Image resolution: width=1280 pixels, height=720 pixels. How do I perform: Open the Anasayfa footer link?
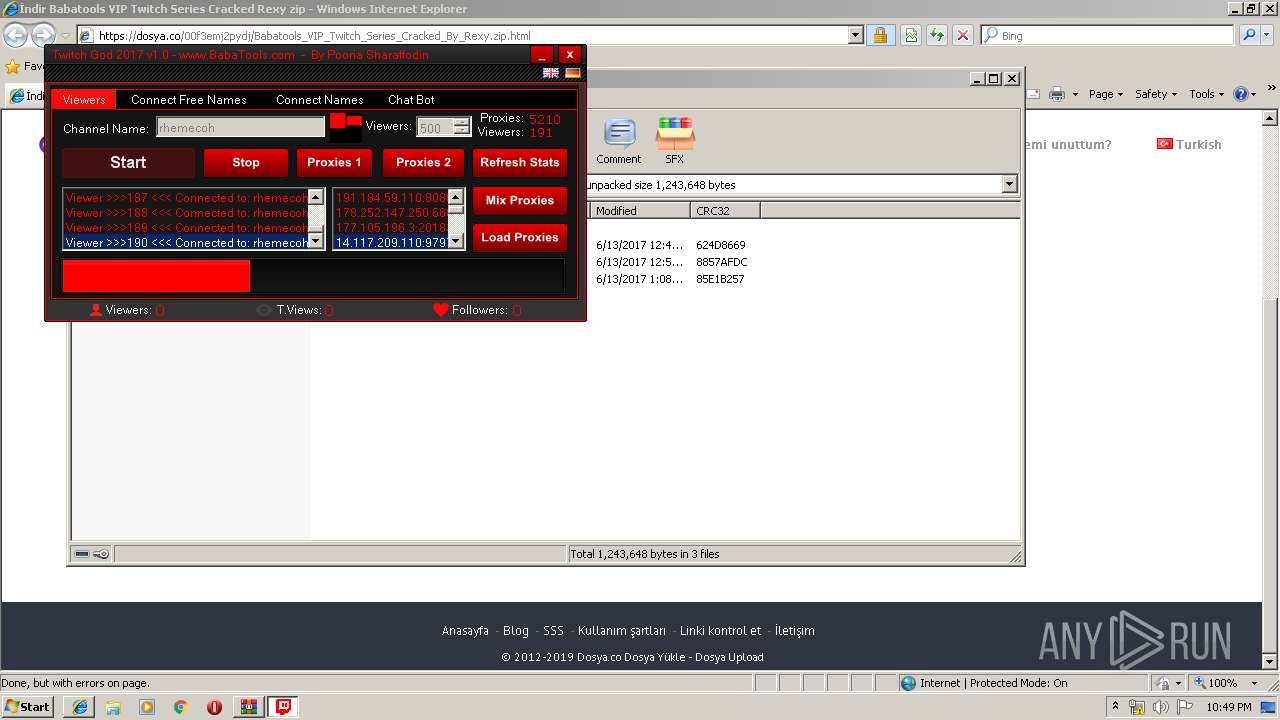465,631
